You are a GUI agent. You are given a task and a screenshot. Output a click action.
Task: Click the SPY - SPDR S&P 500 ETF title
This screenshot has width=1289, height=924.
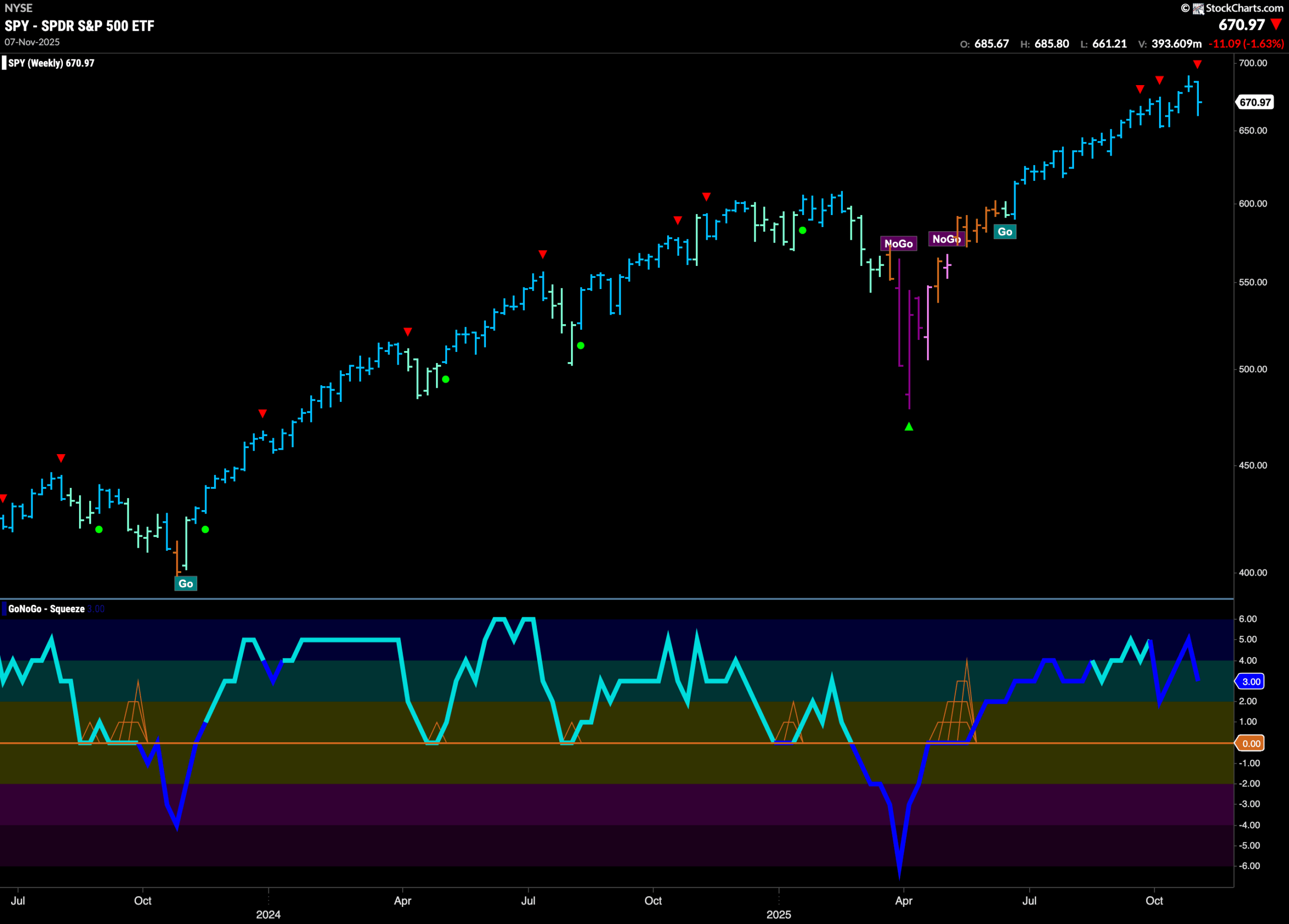pyautogui.click(x=80, y=26)
